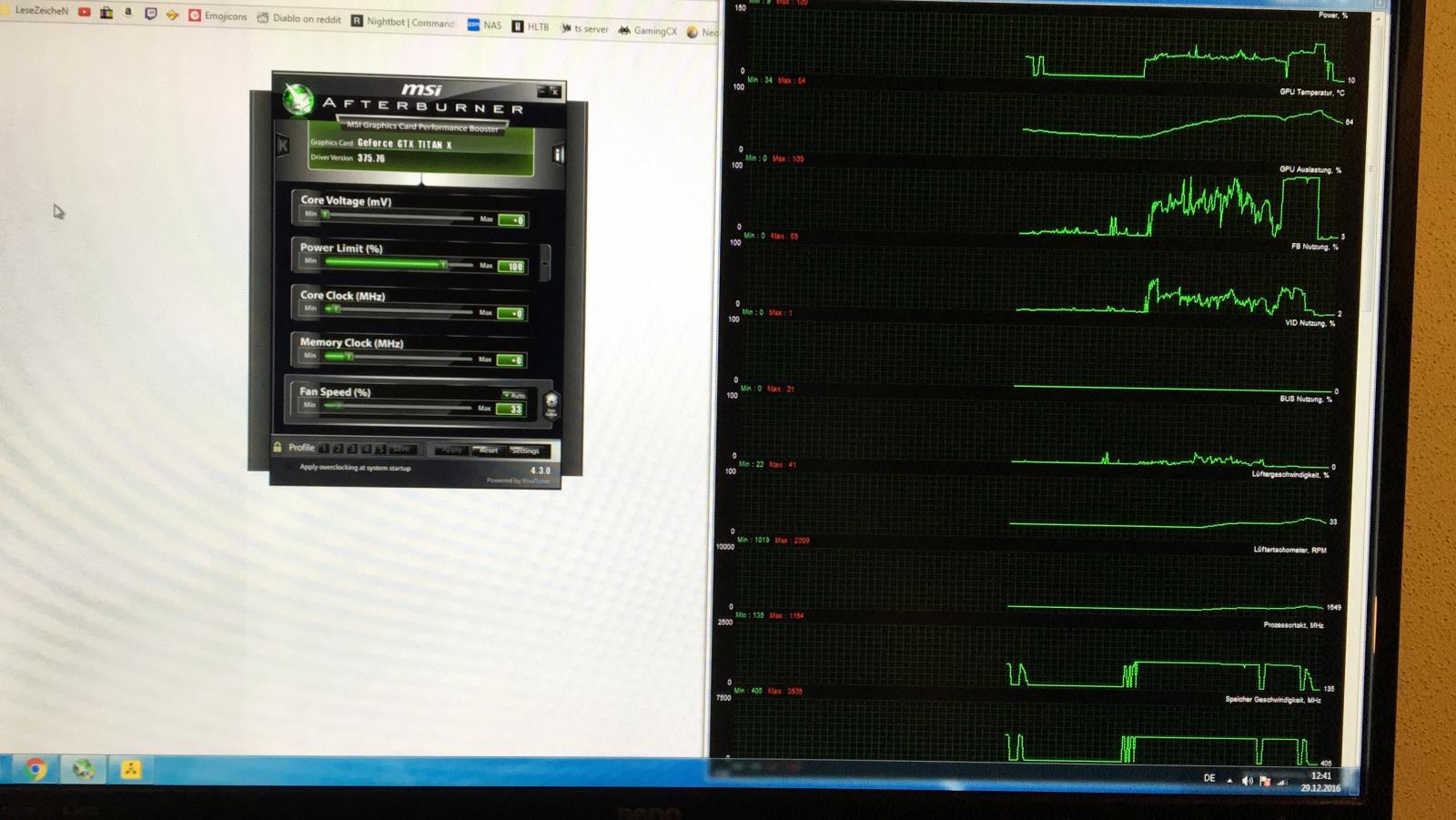Click the Afterburner dragon logo
Image resolution: width=1456 pixels, height=820 pixels.
[x=297, y=99]
